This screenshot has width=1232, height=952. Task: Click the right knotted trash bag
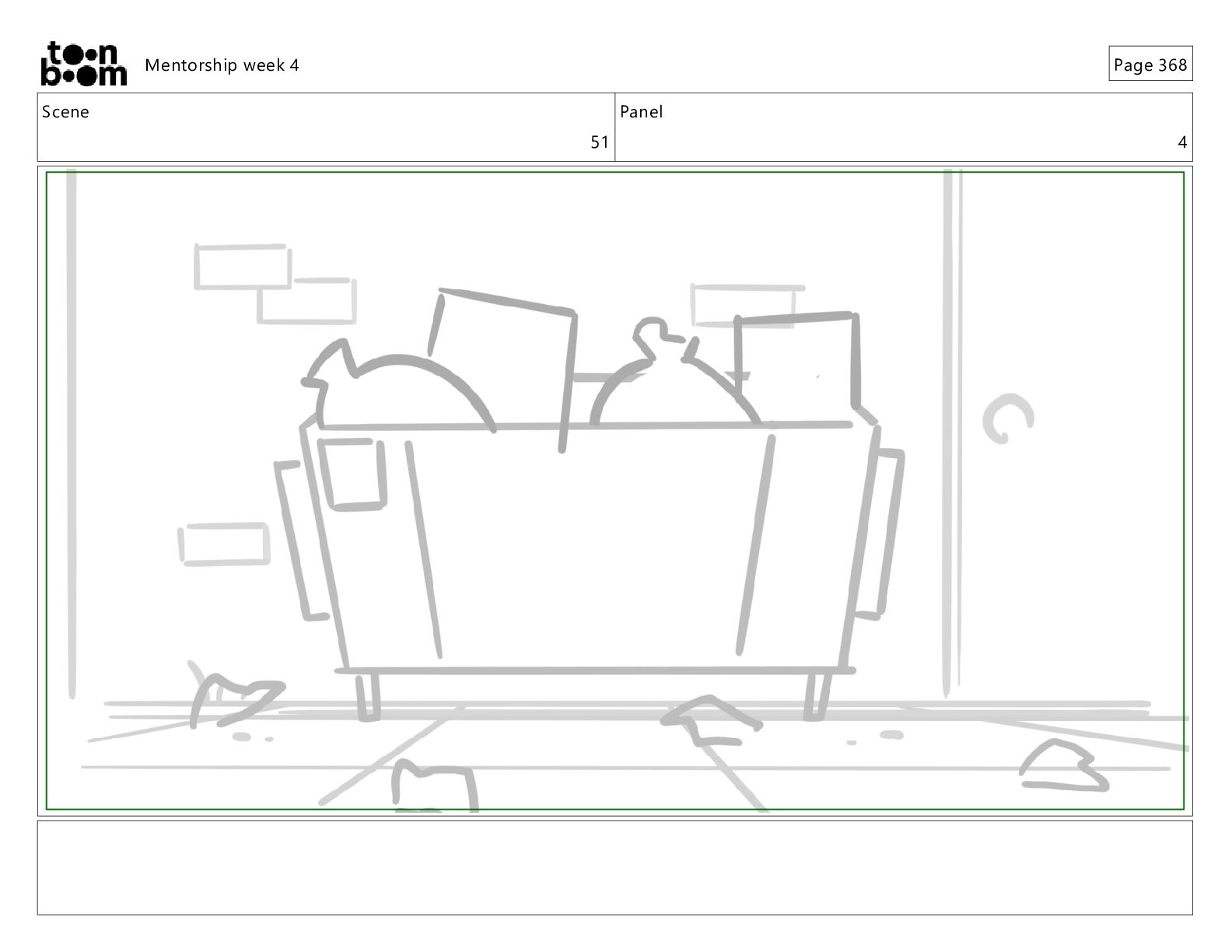(673, 373)
